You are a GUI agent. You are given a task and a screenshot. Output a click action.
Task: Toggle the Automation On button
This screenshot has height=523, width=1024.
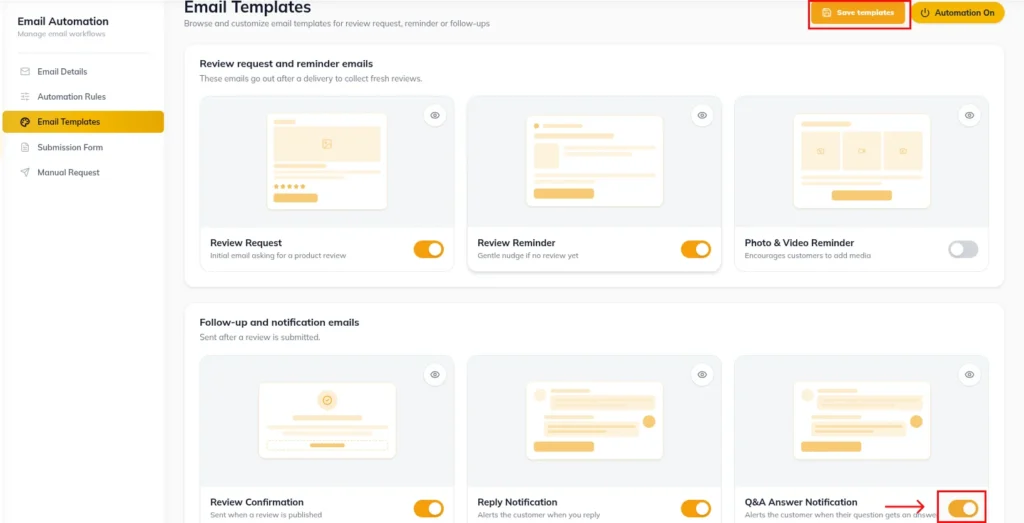tap(957, 12)
